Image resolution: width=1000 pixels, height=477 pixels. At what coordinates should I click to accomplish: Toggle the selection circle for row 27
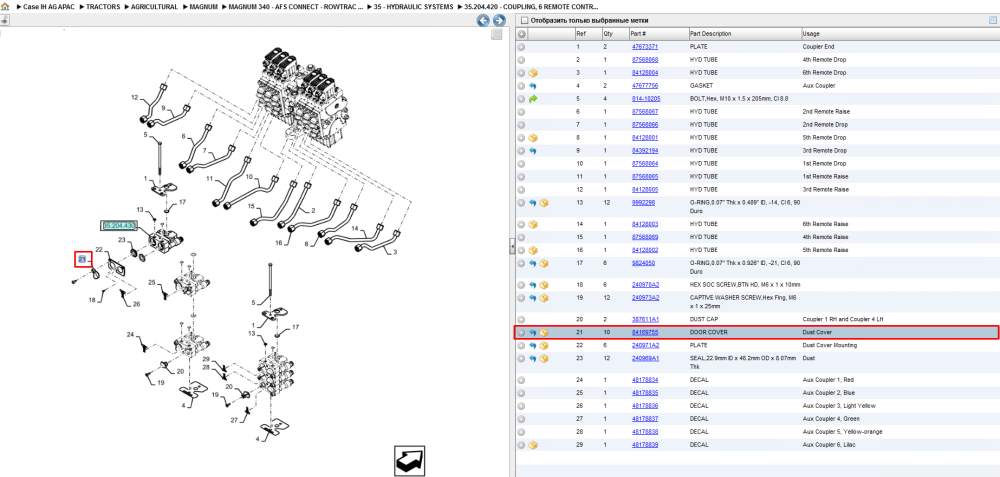pos(521,419)
